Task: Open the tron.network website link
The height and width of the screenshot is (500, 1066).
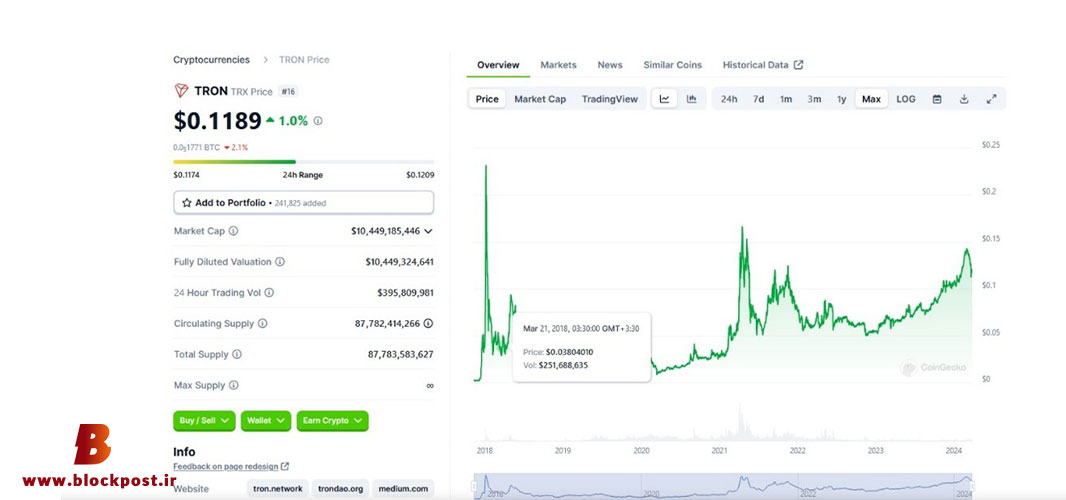Action: point(277,488)
